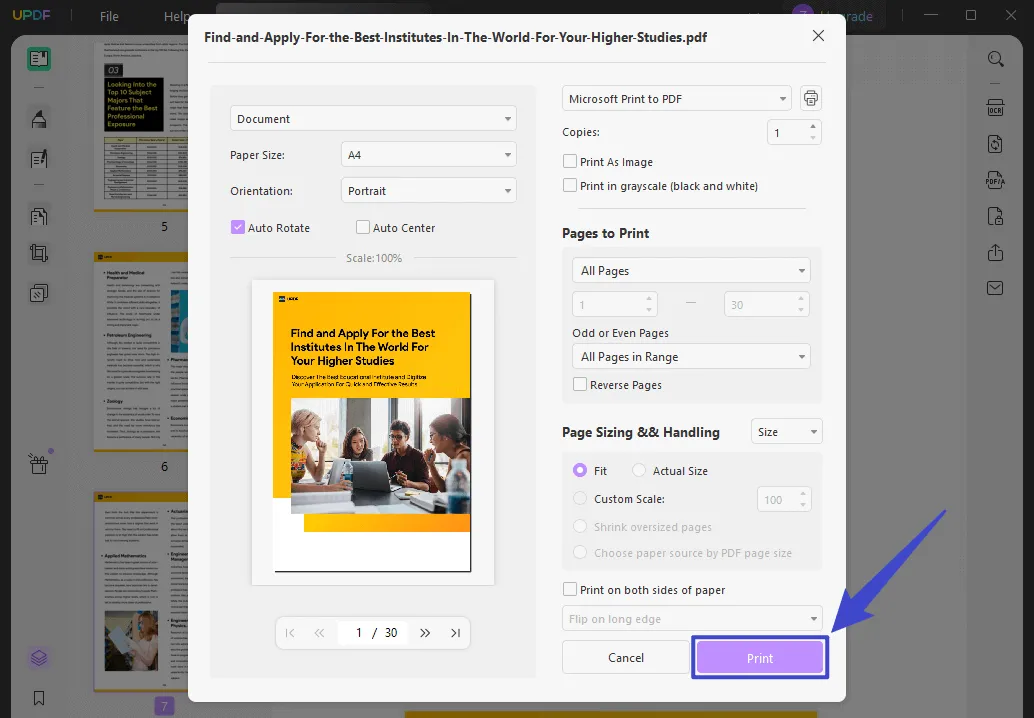Open the bookmark panel at bottom left
1034x718 pixels.
pos(38,698)
